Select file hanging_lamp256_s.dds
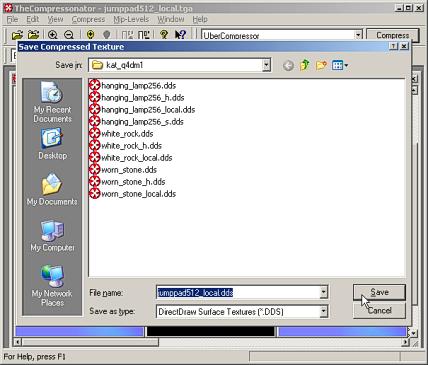 [136, 122]
